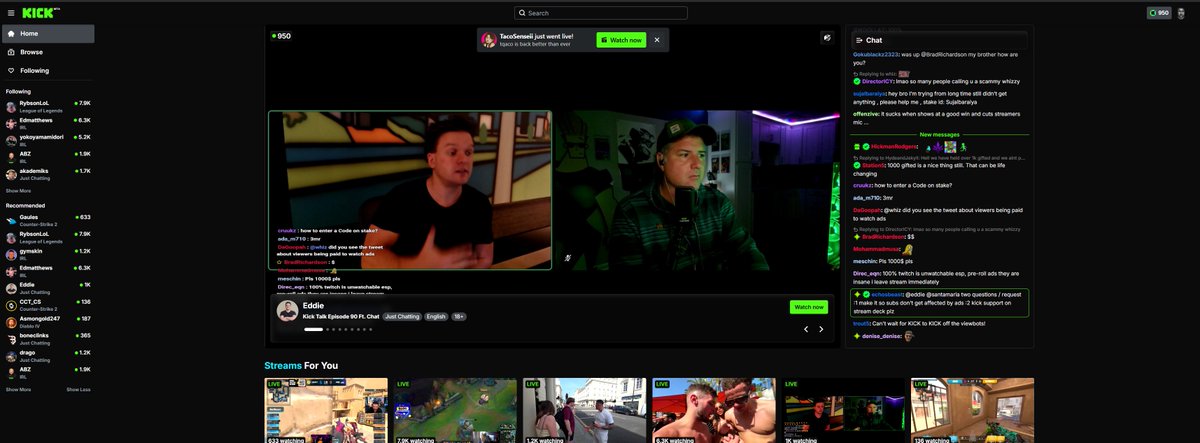Click the search magnifier icon

[x=521, y=13]
